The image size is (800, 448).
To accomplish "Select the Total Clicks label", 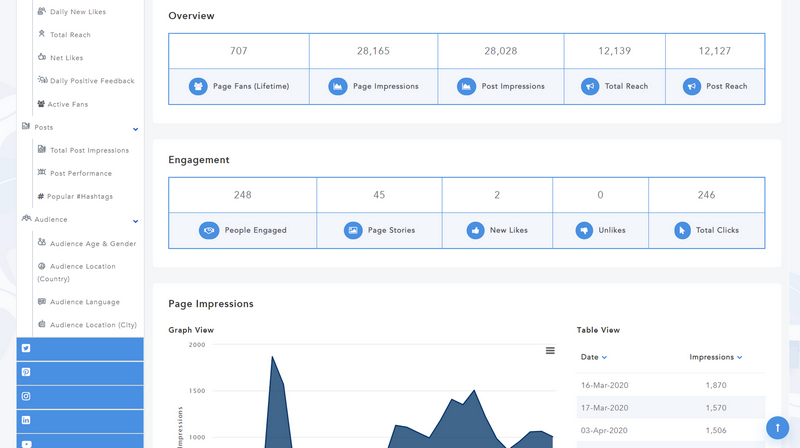I will (717, 230).
